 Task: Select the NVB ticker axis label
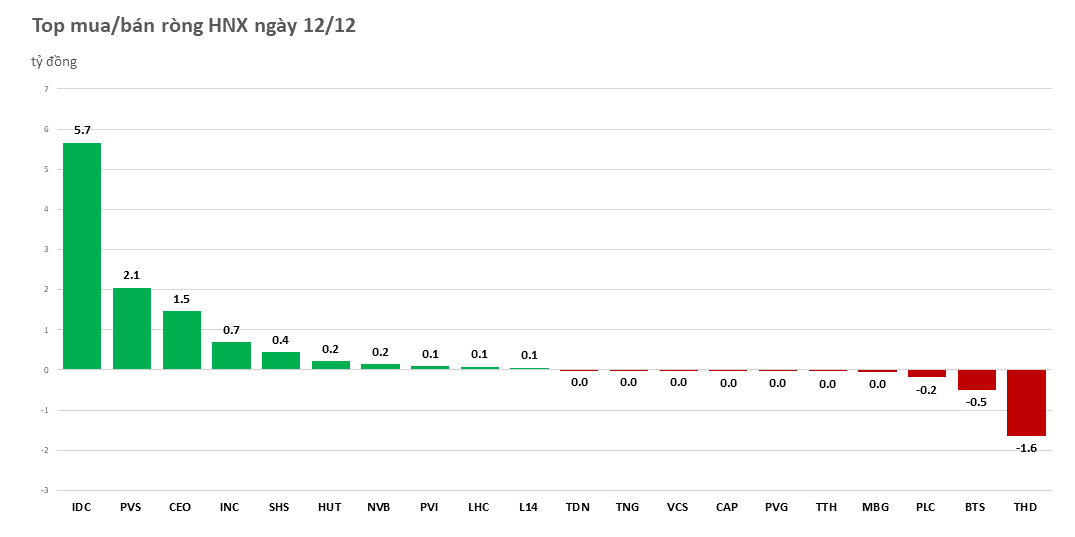pyautogui.click(x=379, y=507)
